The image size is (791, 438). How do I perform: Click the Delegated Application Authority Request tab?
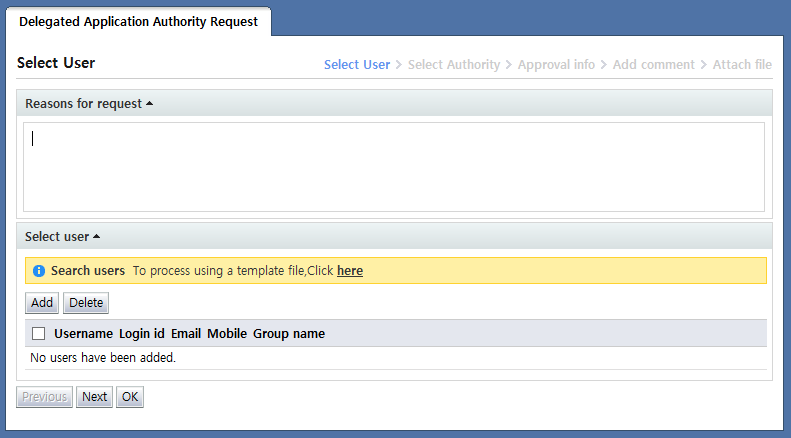click(x=138, y=21)
